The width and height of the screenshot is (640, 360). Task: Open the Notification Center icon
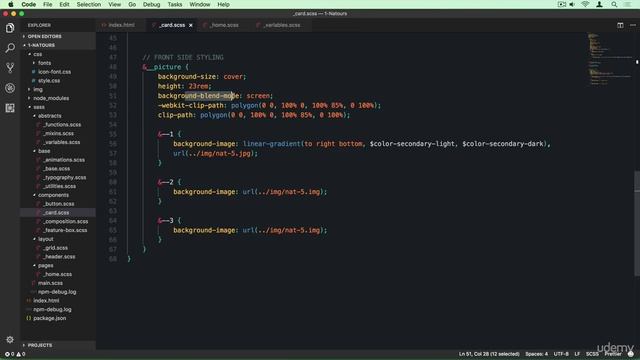click(x=628, y=4)
